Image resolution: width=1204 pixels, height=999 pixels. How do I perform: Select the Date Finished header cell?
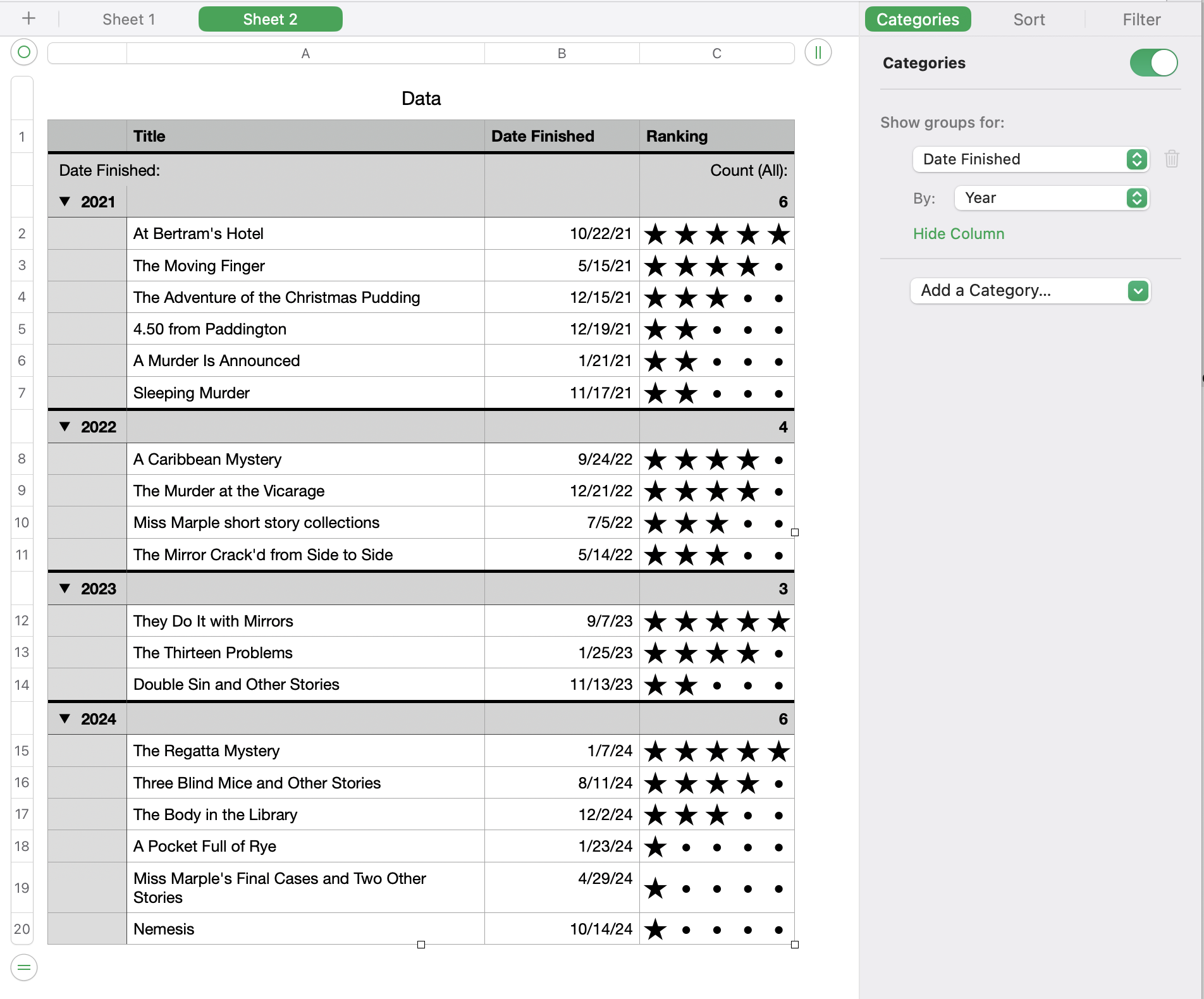562,136
